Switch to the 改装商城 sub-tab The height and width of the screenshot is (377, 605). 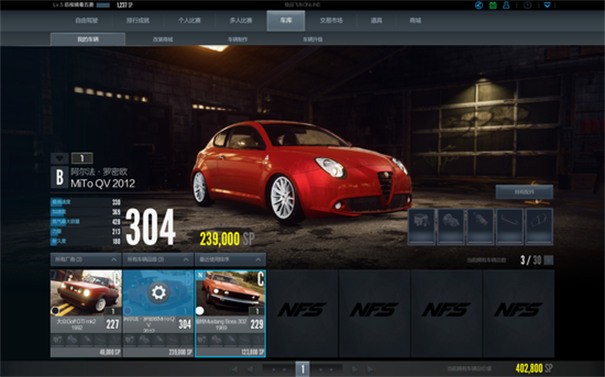(163, 39)
